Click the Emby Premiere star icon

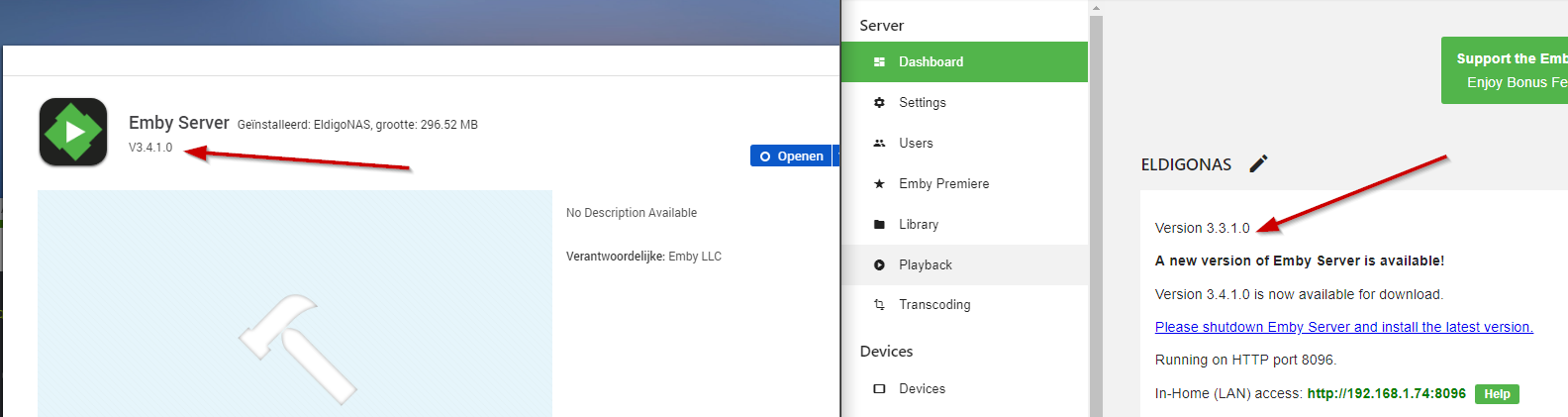point(879,183)
